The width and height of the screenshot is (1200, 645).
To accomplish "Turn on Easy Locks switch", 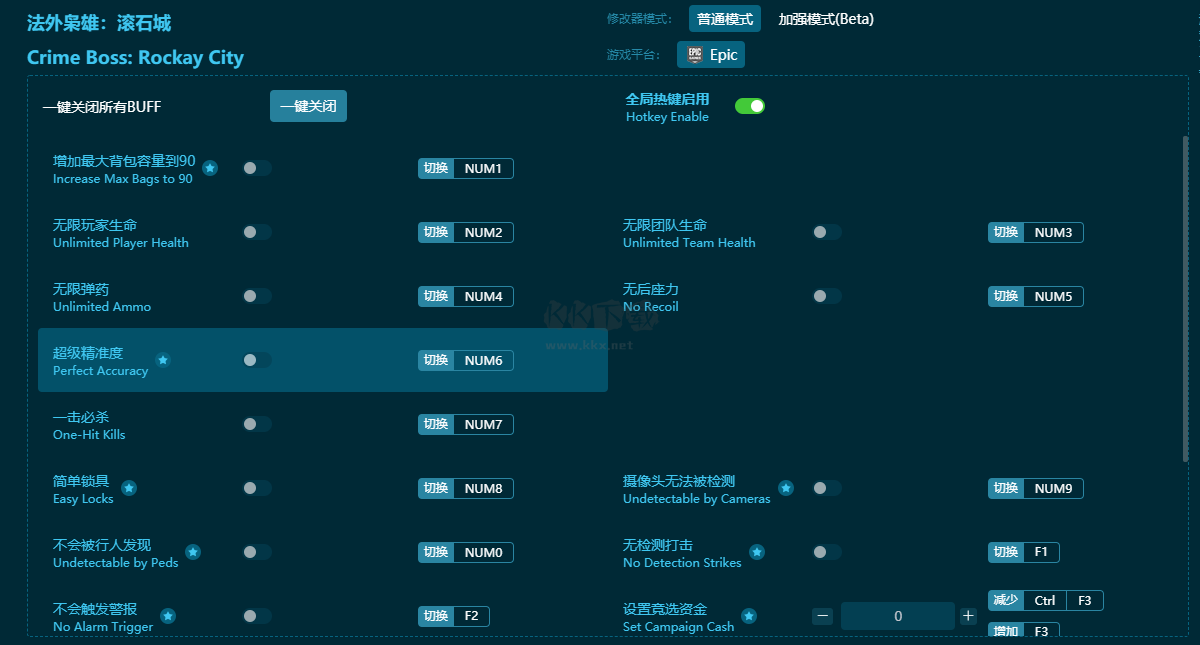I will tap(257, 488).
